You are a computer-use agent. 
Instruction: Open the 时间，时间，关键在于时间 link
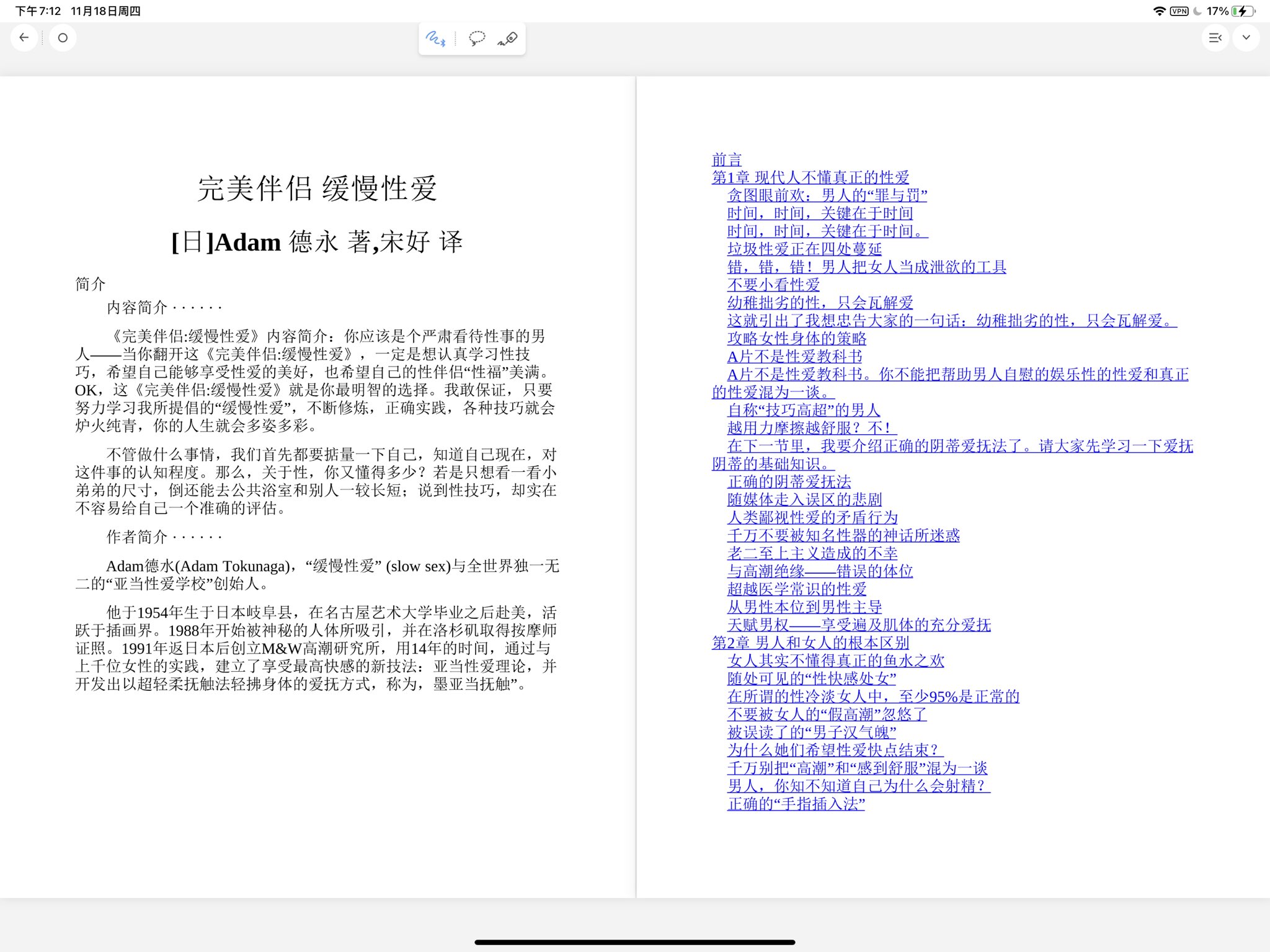[820, 213]
